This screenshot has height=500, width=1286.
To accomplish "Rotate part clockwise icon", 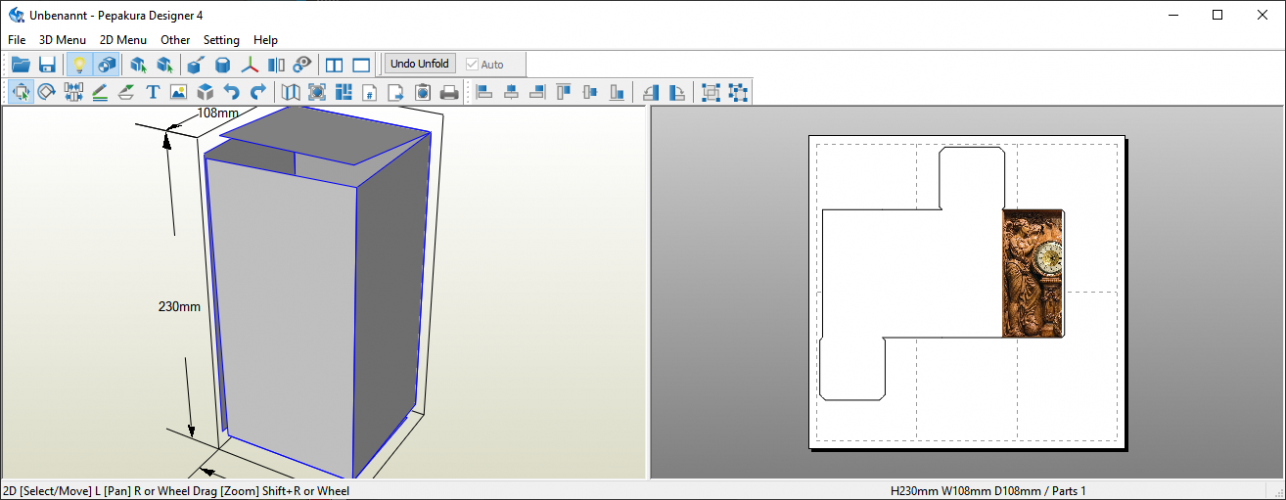I will (677, 92).
